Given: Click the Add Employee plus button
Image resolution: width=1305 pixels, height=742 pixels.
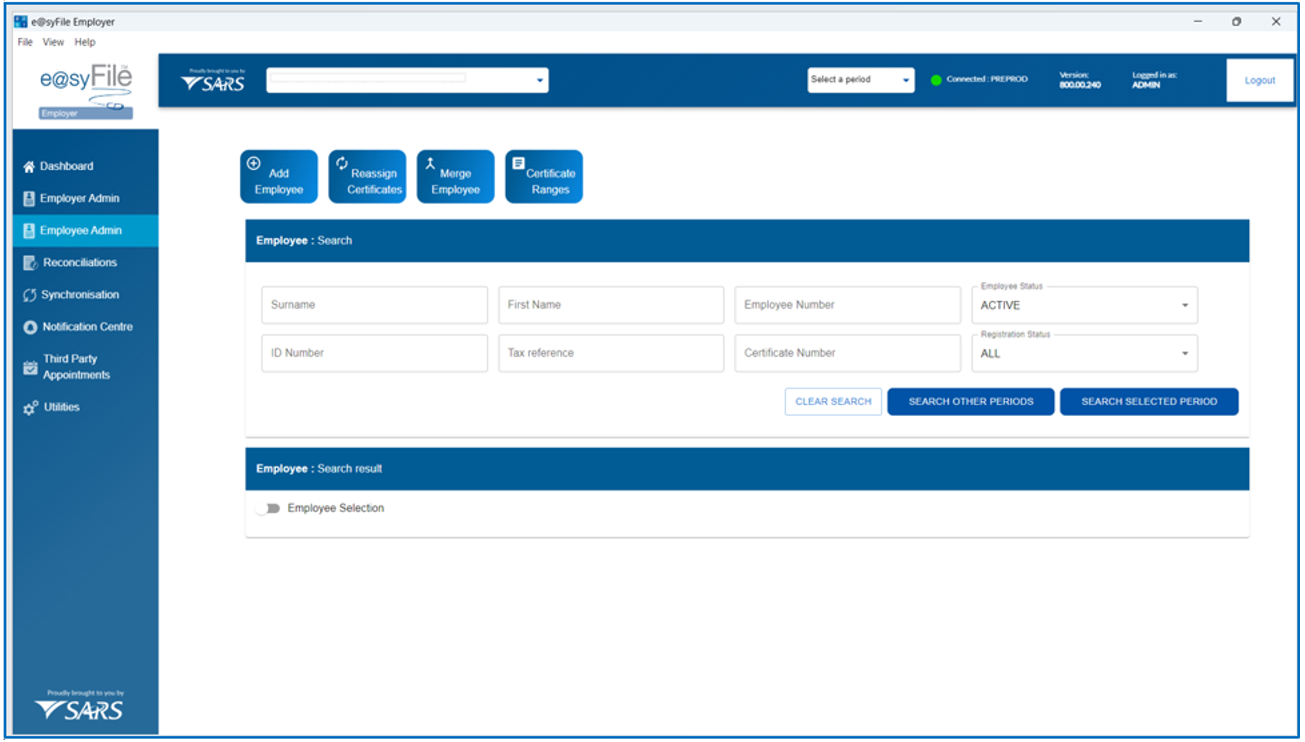Looking at the screenshot, I should tap(278, 177).
